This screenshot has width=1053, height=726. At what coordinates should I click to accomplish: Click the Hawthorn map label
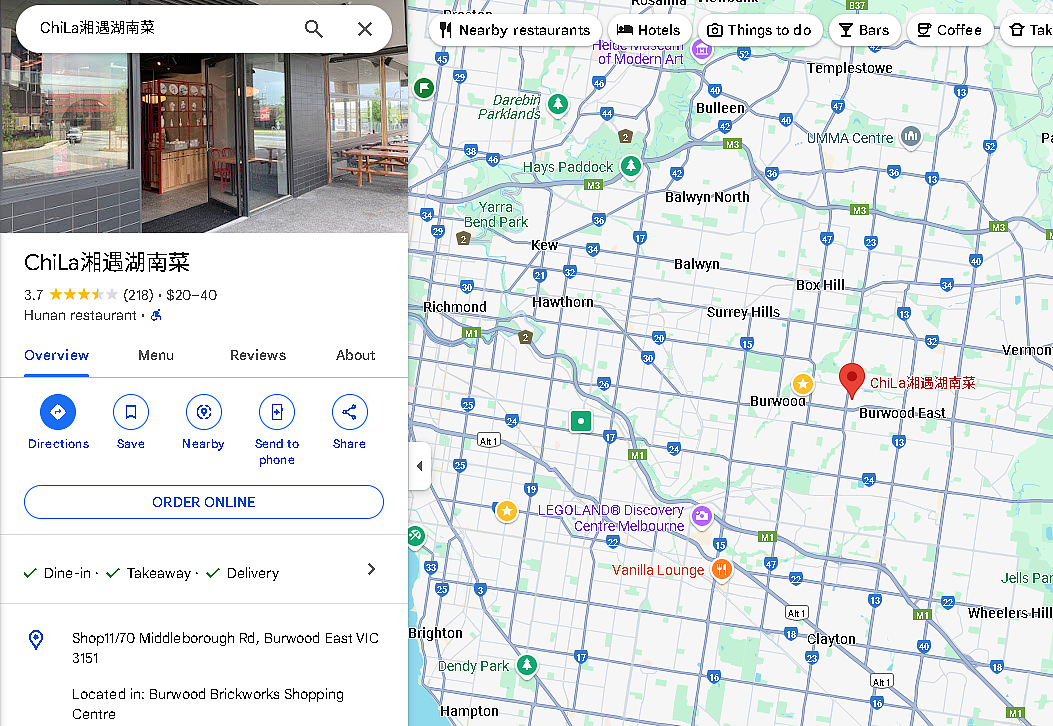(x=563, y=302)
